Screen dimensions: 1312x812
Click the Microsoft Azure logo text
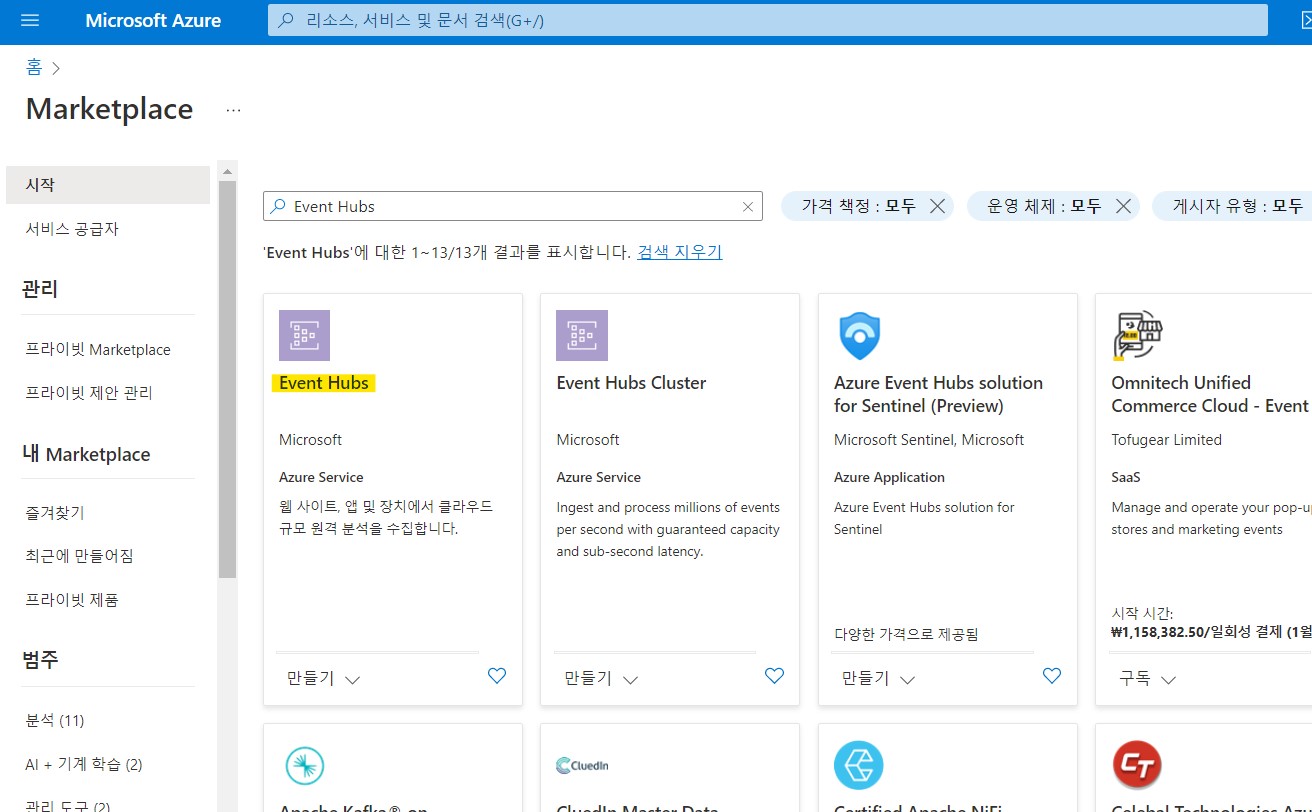(153, 21)
